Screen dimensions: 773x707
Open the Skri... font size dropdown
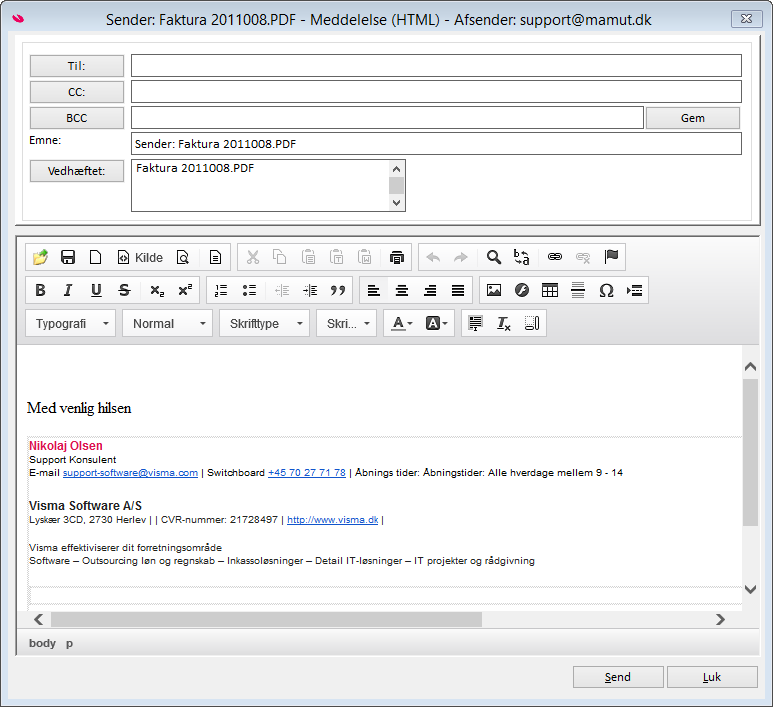(x=347, y=323)
